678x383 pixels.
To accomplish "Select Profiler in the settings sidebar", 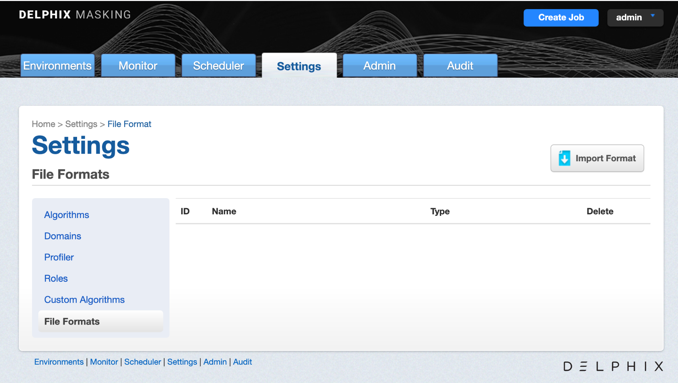I will pyautogui.click(x=59, y=257).
